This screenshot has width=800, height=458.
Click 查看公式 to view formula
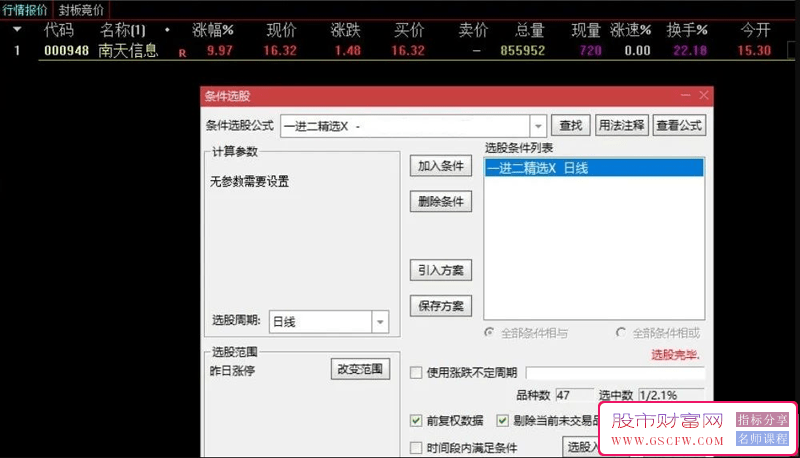pyautogui.click(x=679, y=125)
